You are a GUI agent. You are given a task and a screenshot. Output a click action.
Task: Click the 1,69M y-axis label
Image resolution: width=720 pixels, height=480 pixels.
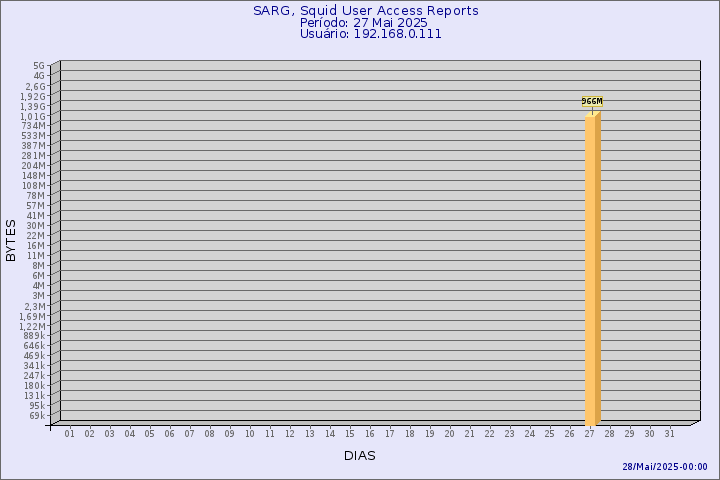coord(32,316)
